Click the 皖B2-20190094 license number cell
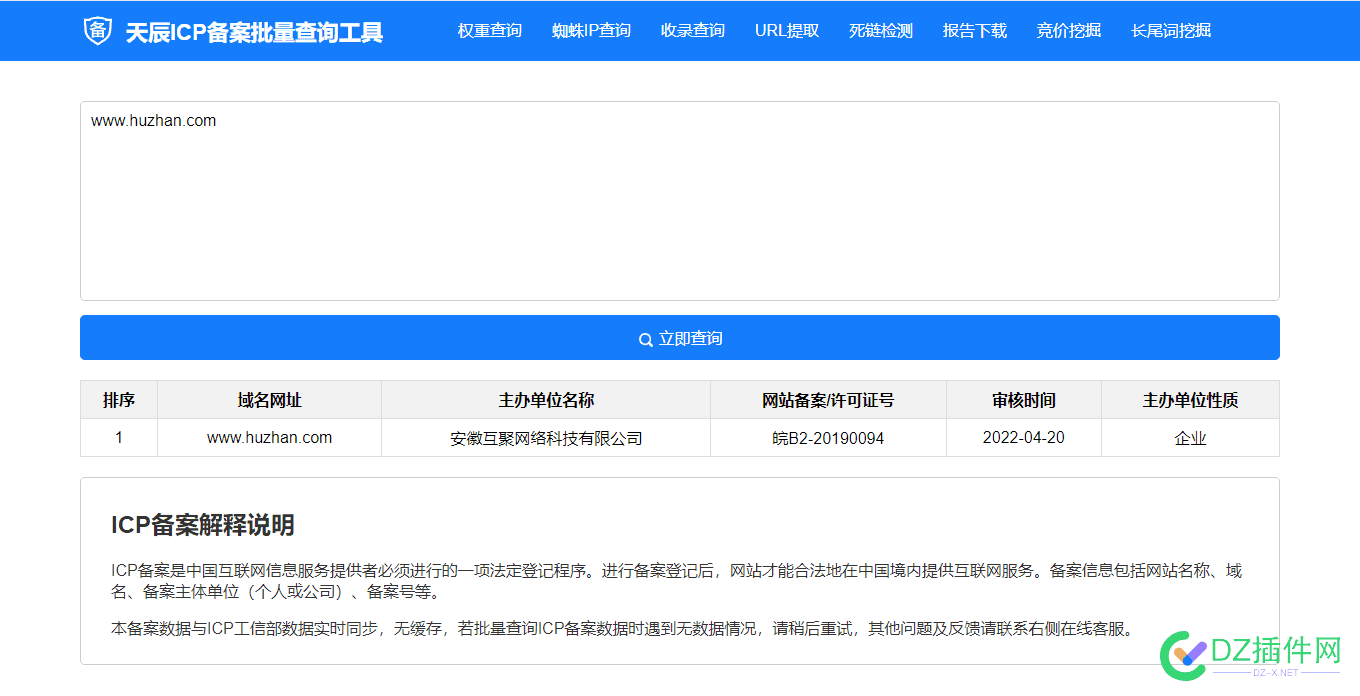 click(x=828, y=438)
